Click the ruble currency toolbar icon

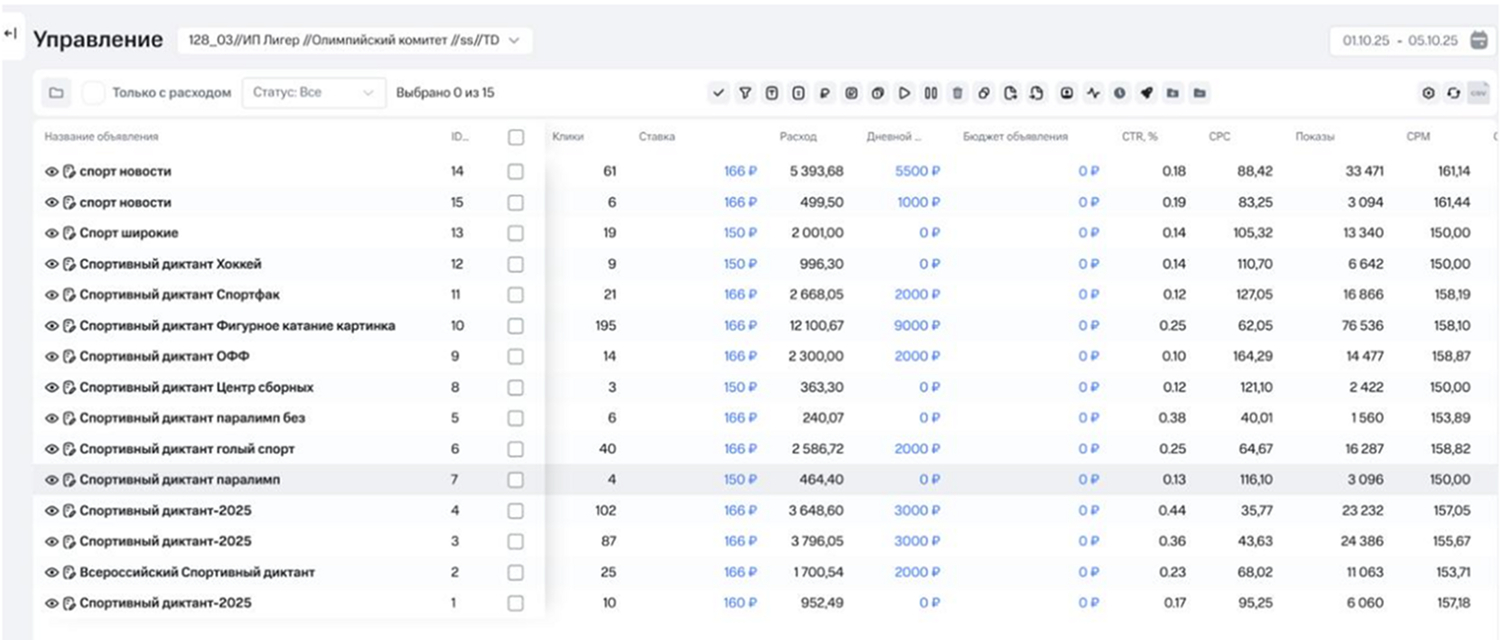(825, 93)
